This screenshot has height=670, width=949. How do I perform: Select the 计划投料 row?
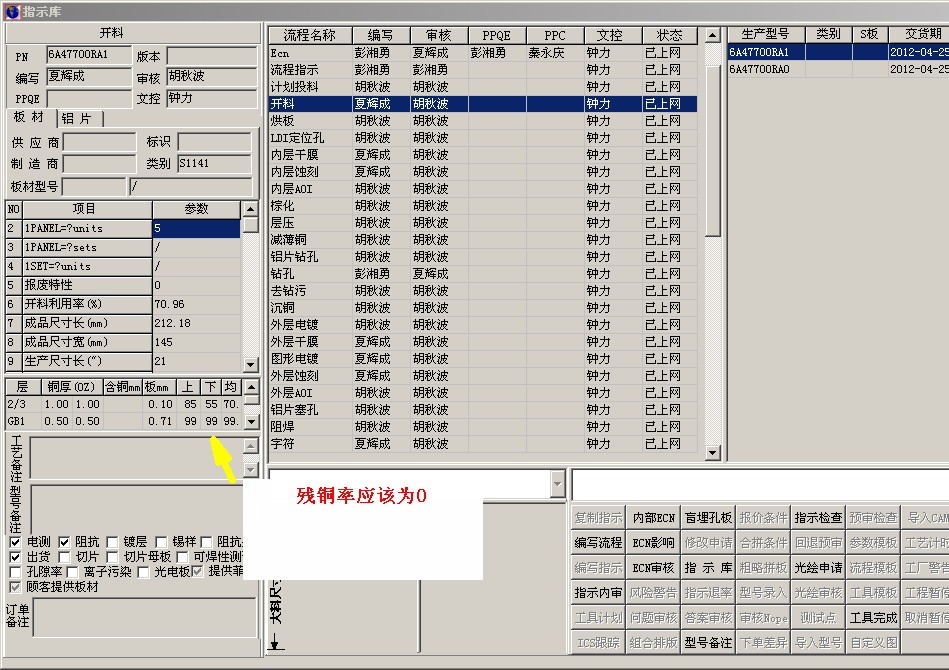point(483,87)
